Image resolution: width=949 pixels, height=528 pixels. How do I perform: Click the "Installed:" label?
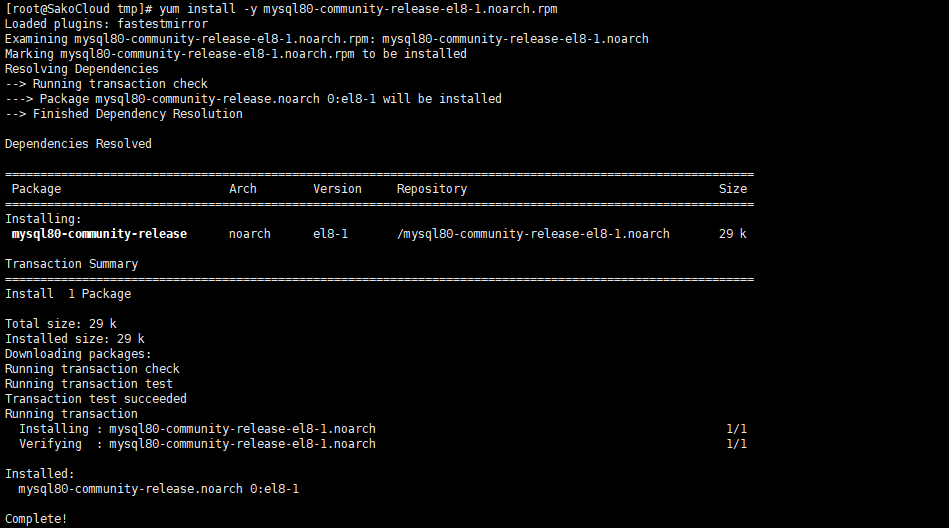39,474
